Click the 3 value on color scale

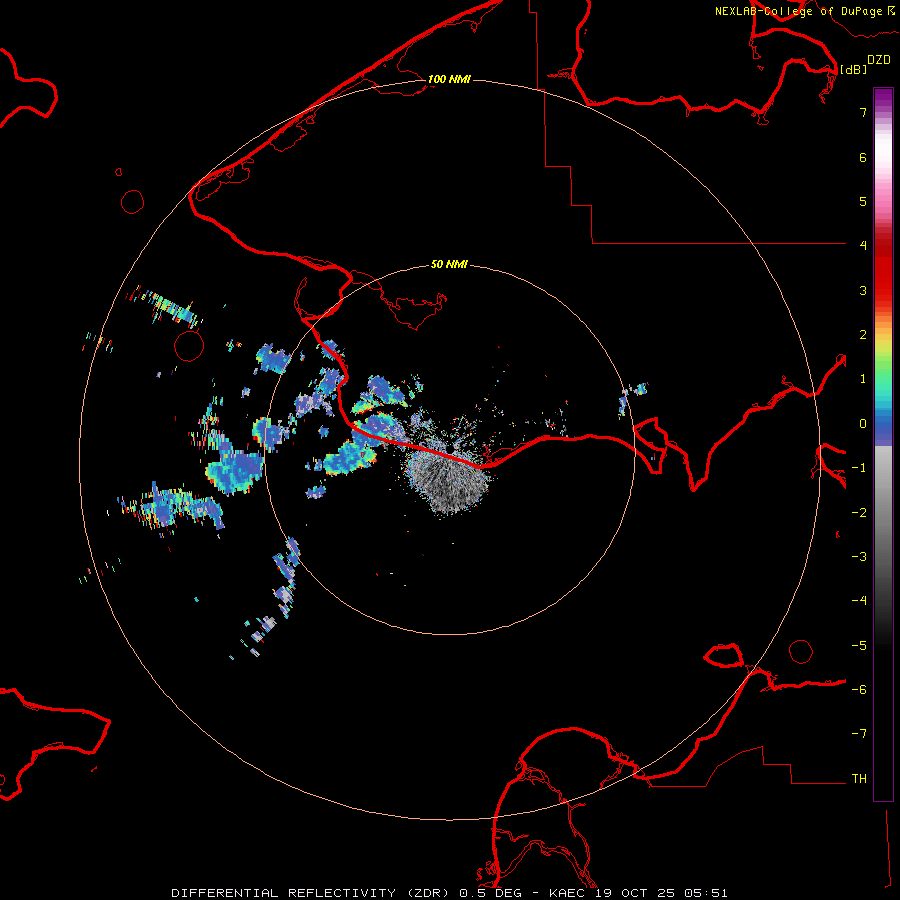pos(863,290)
